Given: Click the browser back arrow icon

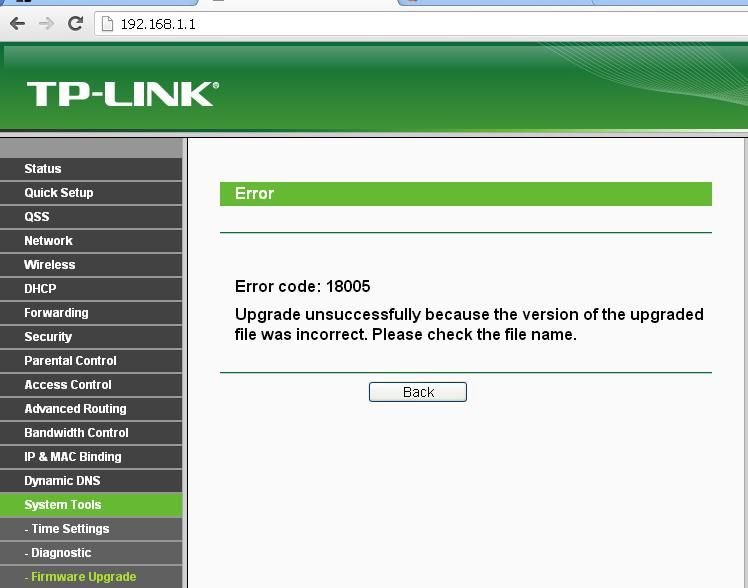Looking at the screenshot, I should pos(17,24).
